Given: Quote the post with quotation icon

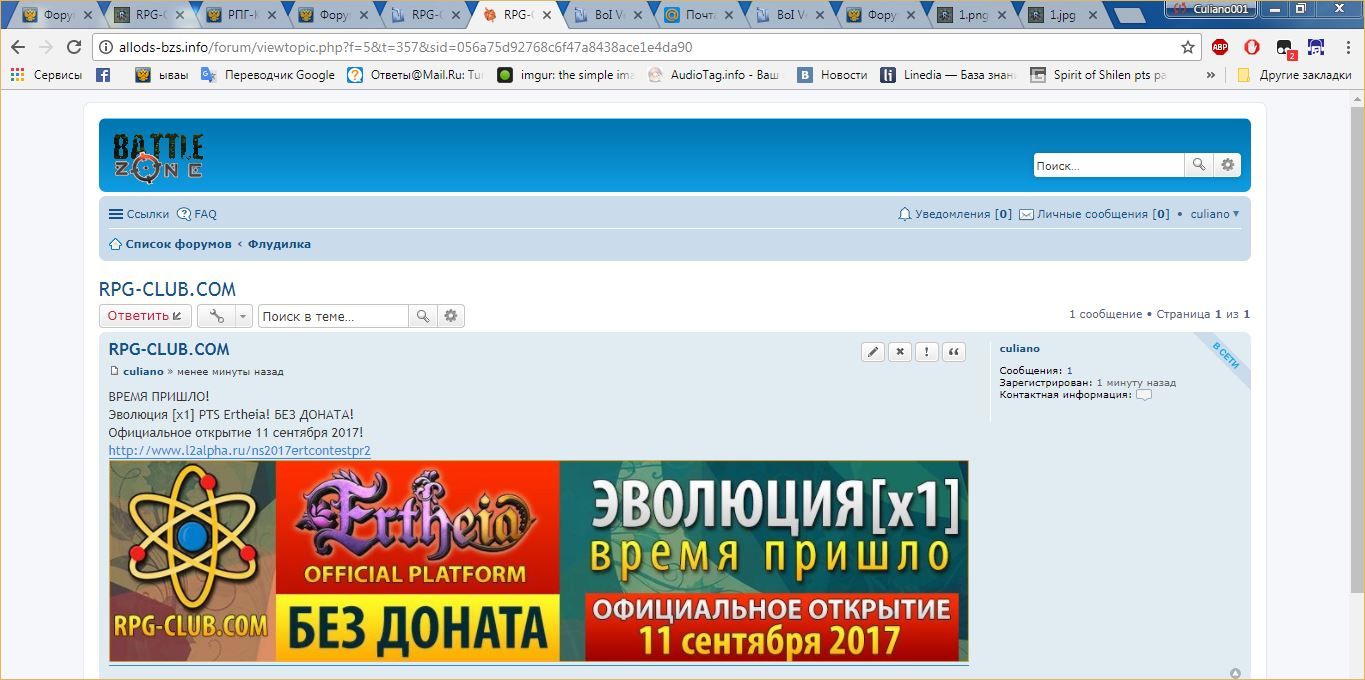Looking at the screenshot, I should [x=954, y=352].
